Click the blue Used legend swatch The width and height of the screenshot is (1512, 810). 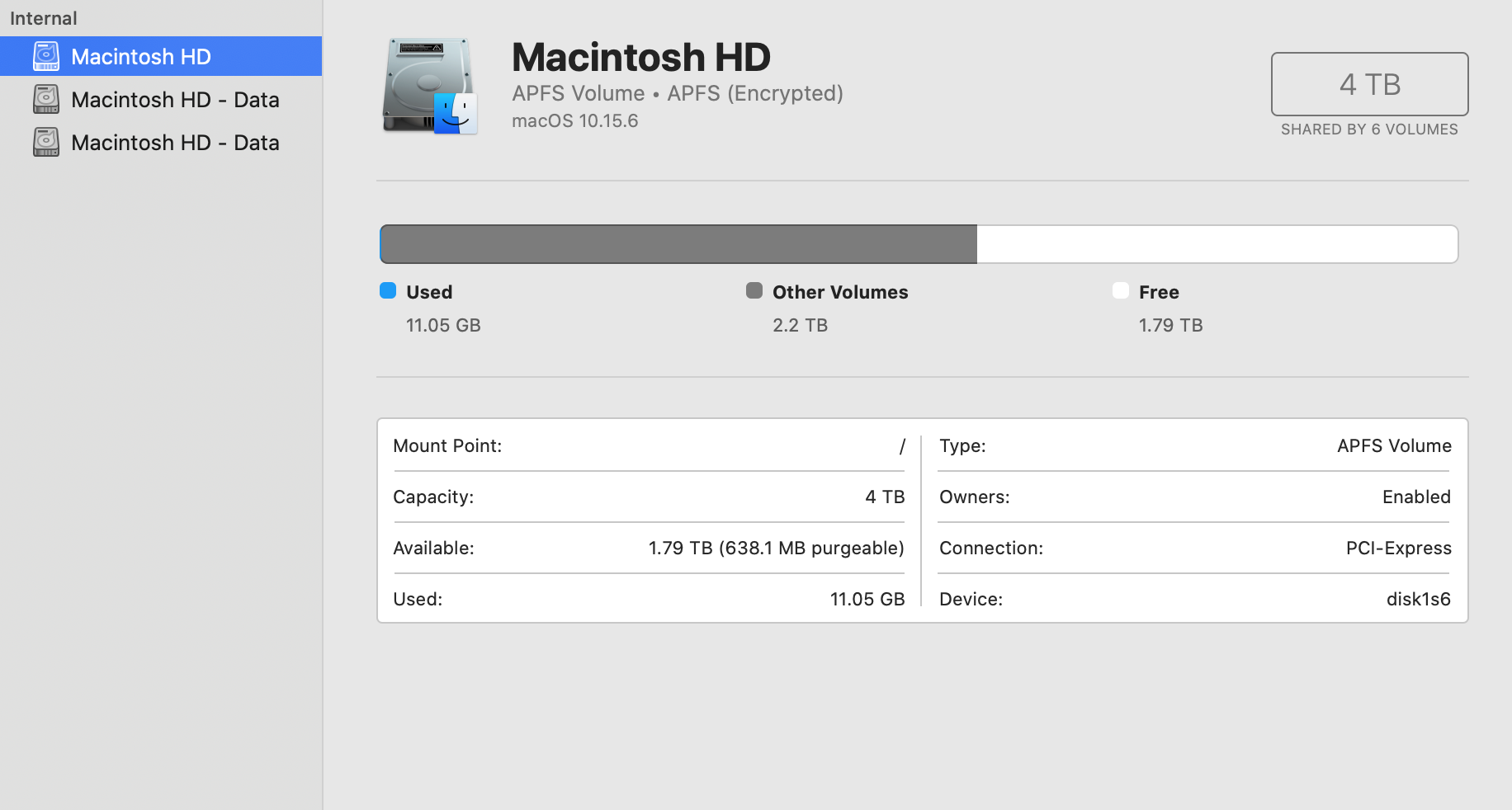(x=388, y=290)
